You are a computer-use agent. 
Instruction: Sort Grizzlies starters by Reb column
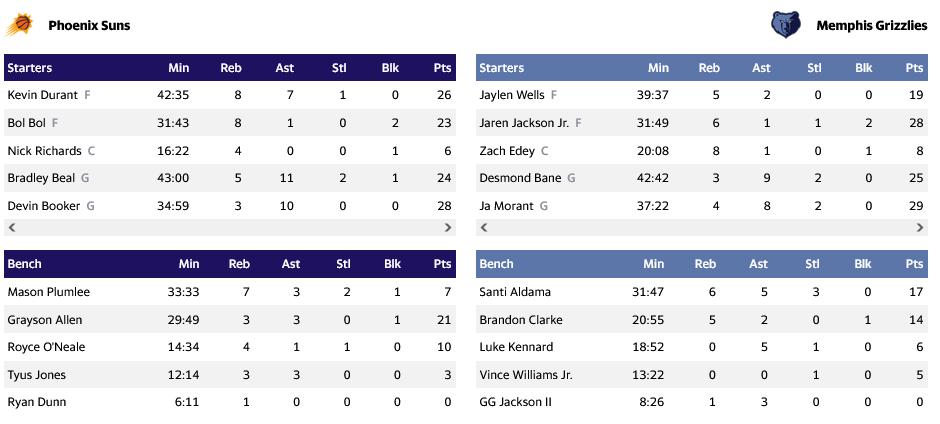[708, 68]
